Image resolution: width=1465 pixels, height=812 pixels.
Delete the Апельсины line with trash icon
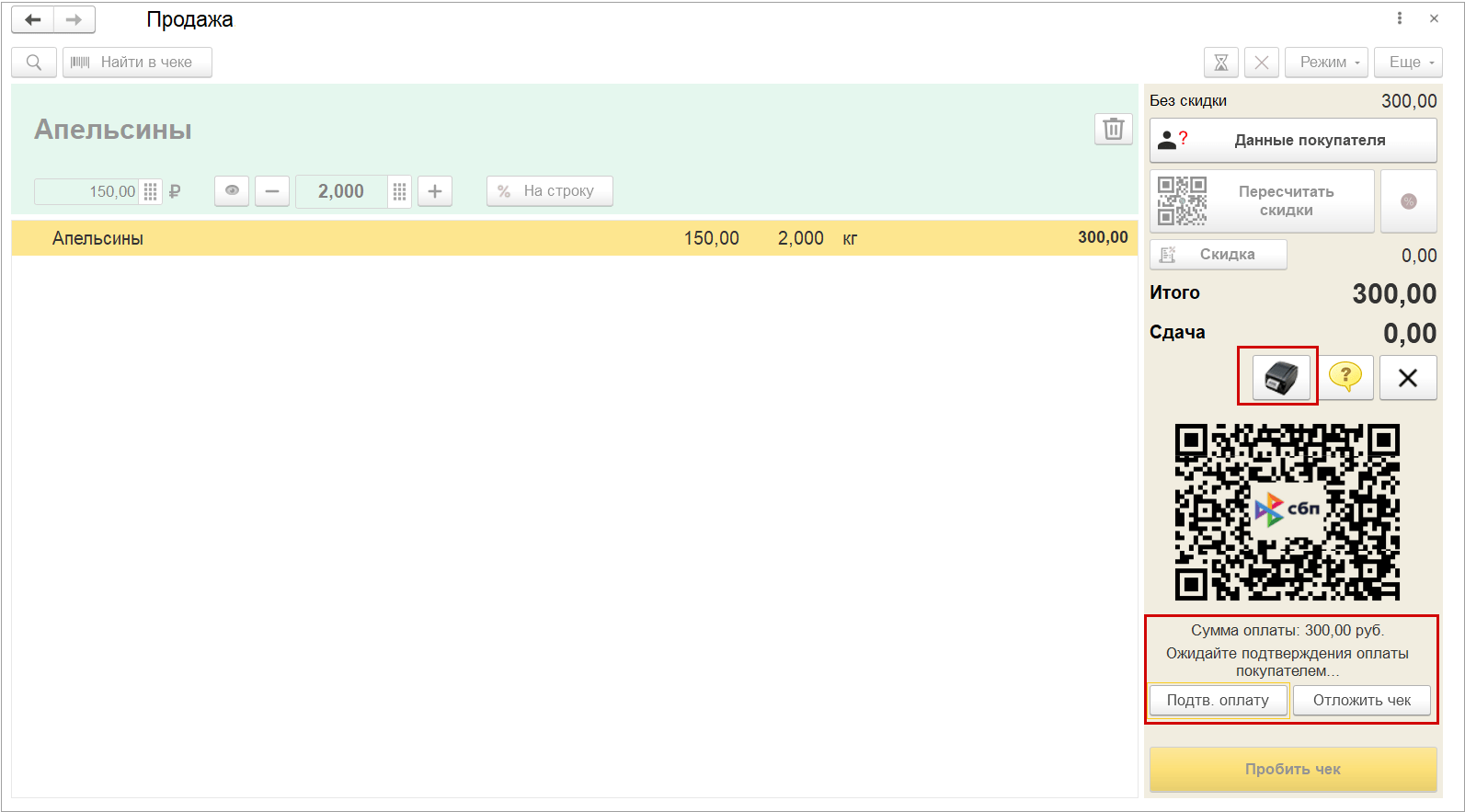(x=1113, y=129)
